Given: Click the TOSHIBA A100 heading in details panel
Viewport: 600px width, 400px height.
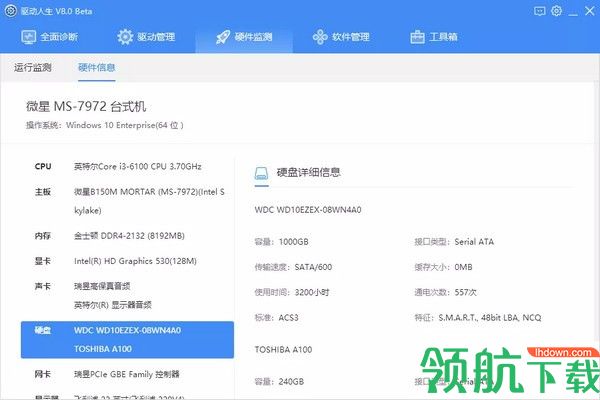Looking at the screenshot, I should (x=284, y=349).
